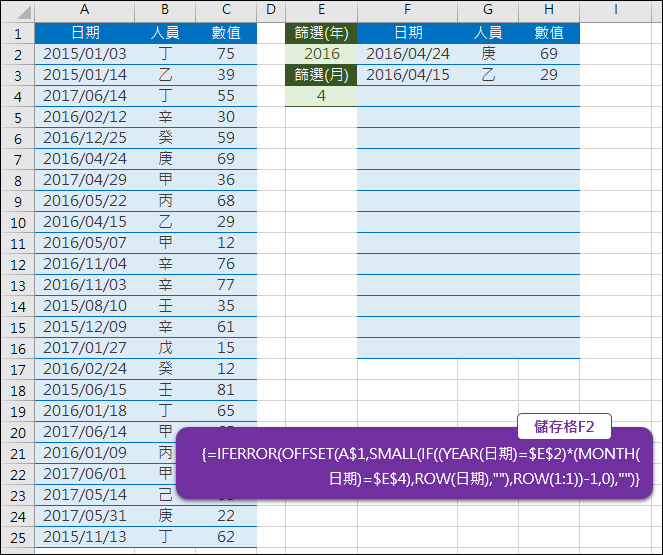Select value cell 22 in row 24
The height and width of the screenshot is (555, 663).
226,516
